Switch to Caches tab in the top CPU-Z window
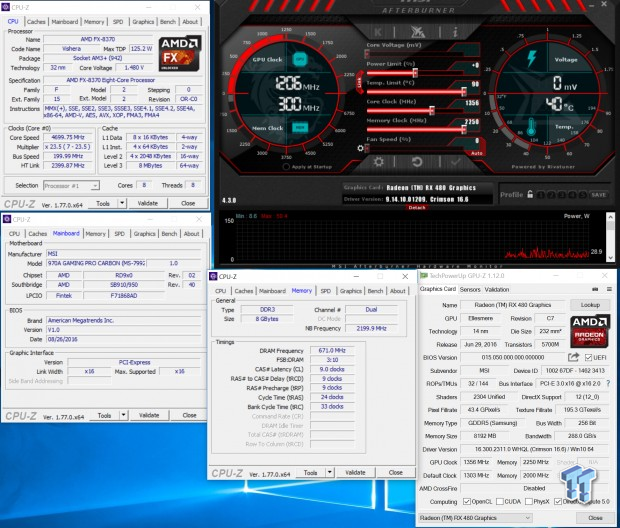 [x=36, y=22]
